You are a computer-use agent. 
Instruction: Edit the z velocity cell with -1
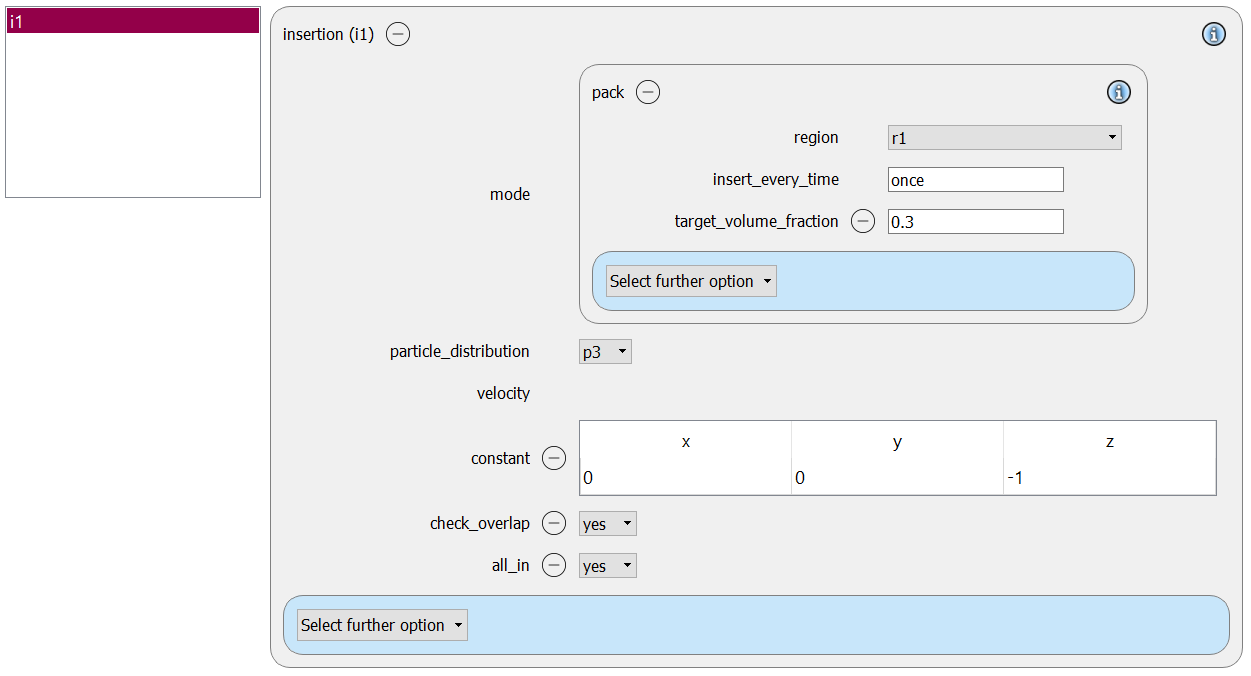(x=1109, y=478)
